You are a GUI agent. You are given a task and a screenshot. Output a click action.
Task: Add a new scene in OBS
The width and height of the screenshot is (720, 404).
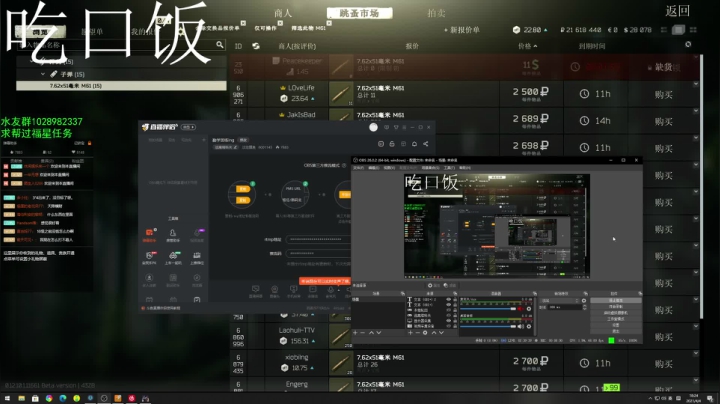[355, 333]
